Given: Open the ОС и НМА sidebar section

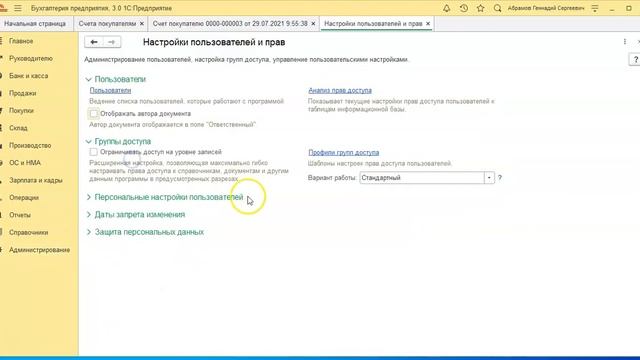Looking at the screenshot, I should point(25,163).
